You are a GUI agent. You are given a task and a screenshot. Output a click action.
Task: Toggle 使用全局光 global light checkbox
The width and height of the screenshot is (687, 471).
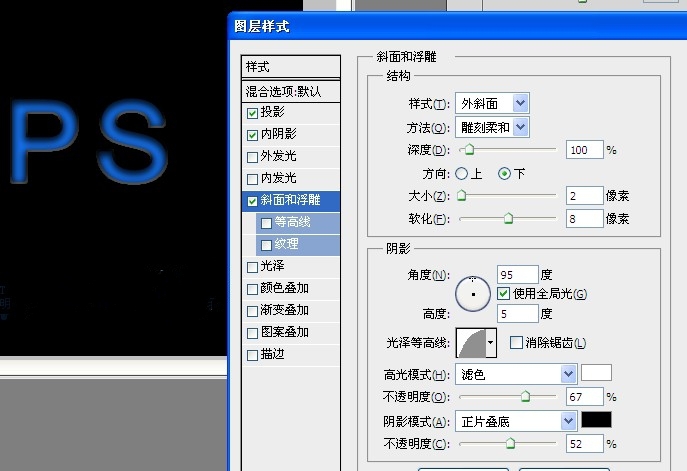(x=503, y=294)
